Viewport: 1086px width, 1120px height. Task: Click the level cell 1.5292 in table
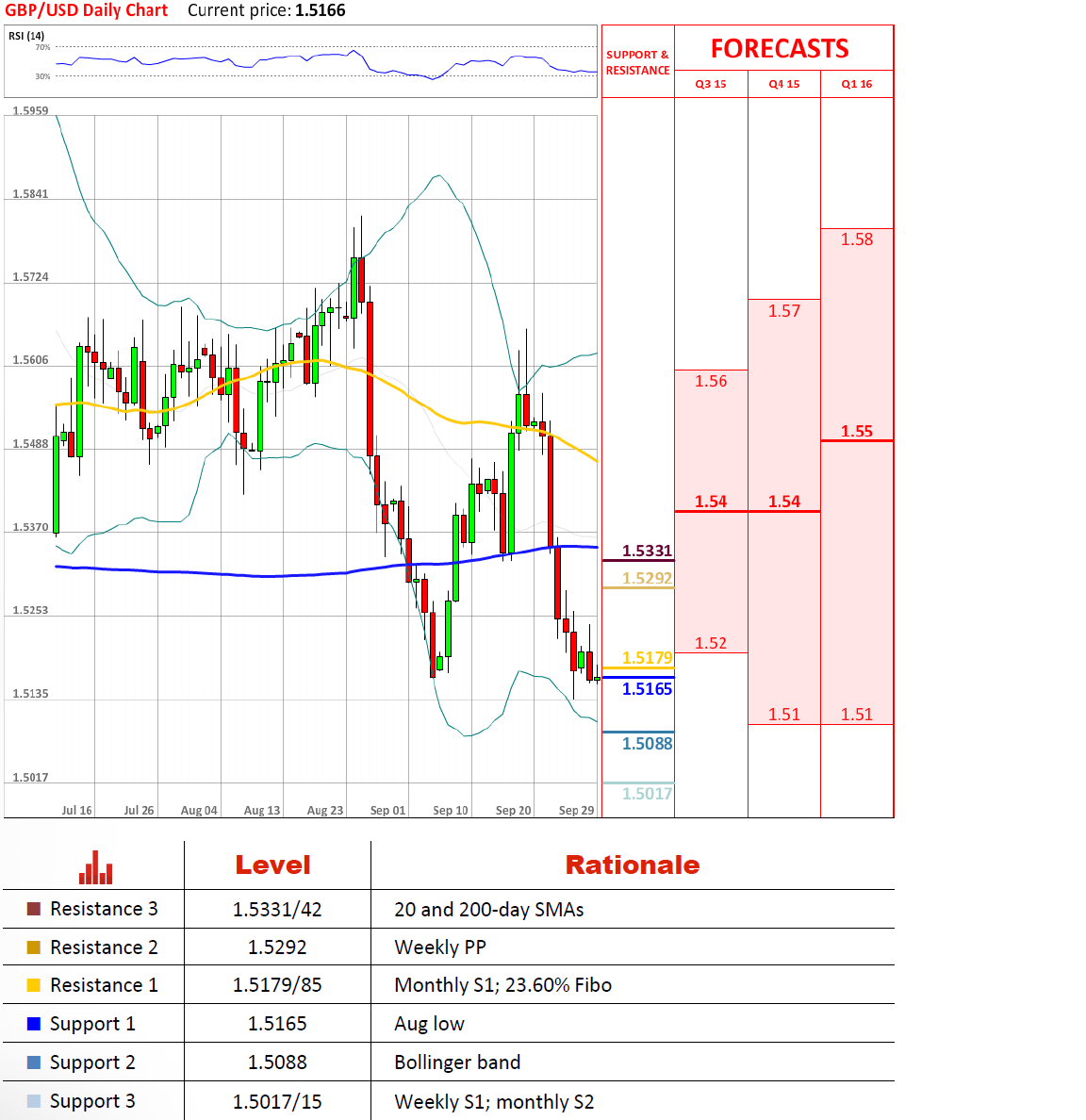[x=277, y=947]
